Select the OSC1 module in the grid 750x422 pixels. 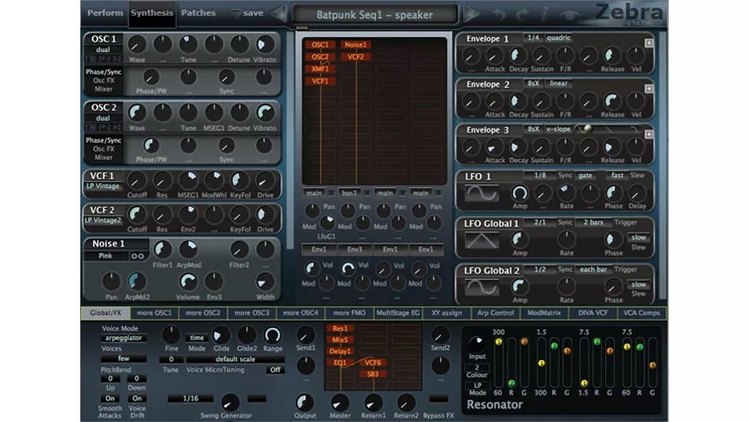[320, 45]
